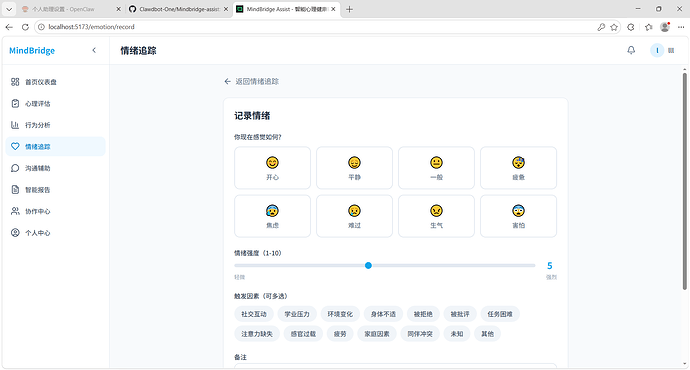The width and height of the screenshot is (690, 370).
Task: Choose the 一般 neutral emotion card
Action: (436, 168)
